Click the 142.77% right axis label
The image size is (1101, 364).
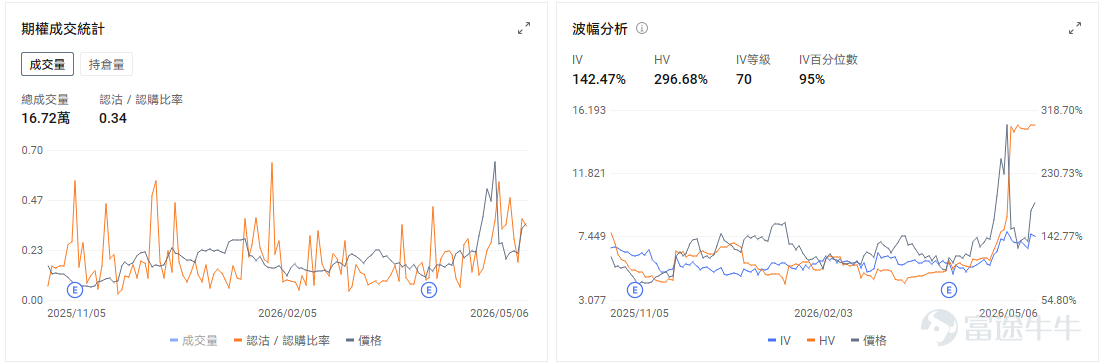click(x=1063, y=237)
